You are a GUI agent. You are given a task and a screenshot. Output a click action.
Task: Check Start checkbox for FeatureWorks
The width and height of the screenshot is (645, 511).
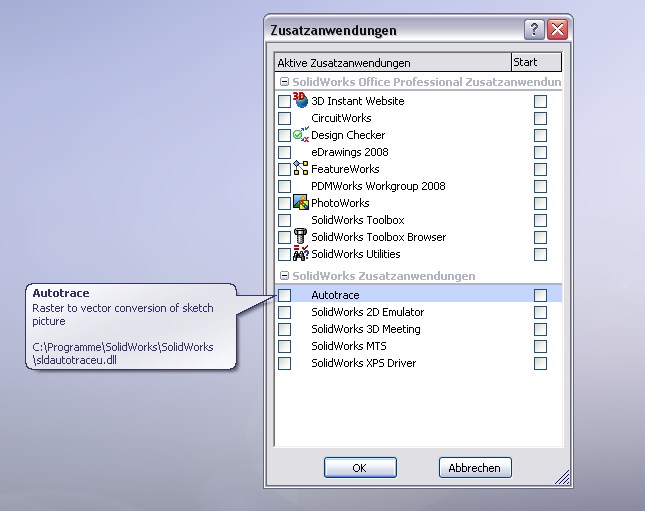click(x=540, y=170)
